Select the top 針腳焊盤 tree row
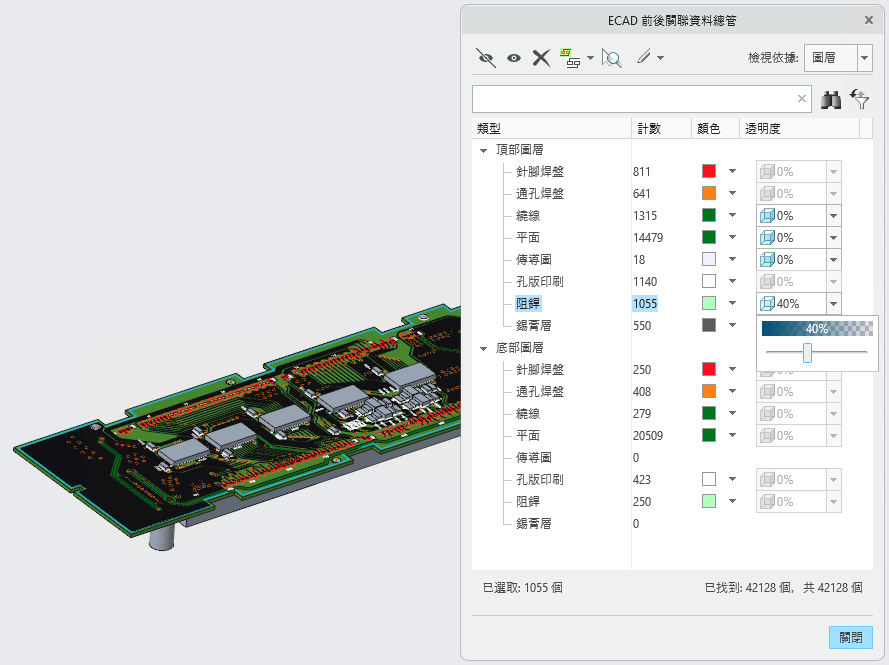Image resolution: width=889 pixels, height=665 pixels. (x=540, y=172)
